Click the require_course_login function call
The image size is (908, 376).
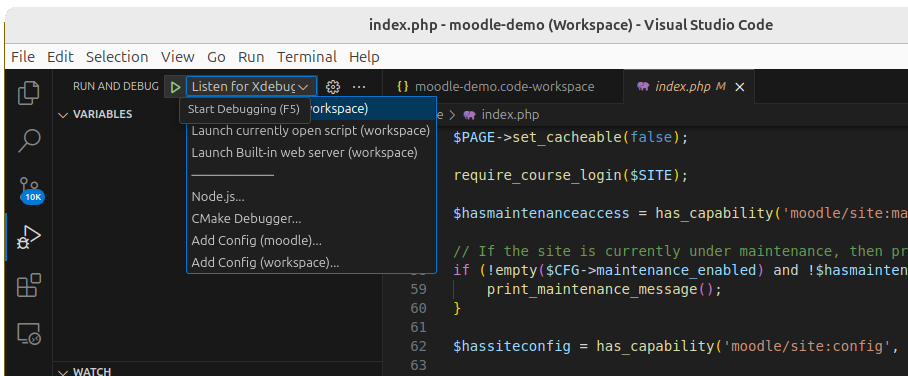(x=537, y=175)
